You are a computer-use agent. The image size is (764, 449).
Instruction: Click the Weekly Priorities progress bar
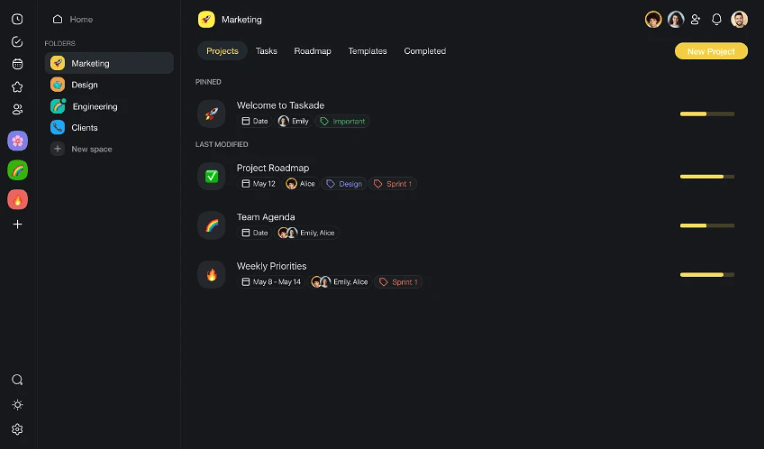pos(707,274)
